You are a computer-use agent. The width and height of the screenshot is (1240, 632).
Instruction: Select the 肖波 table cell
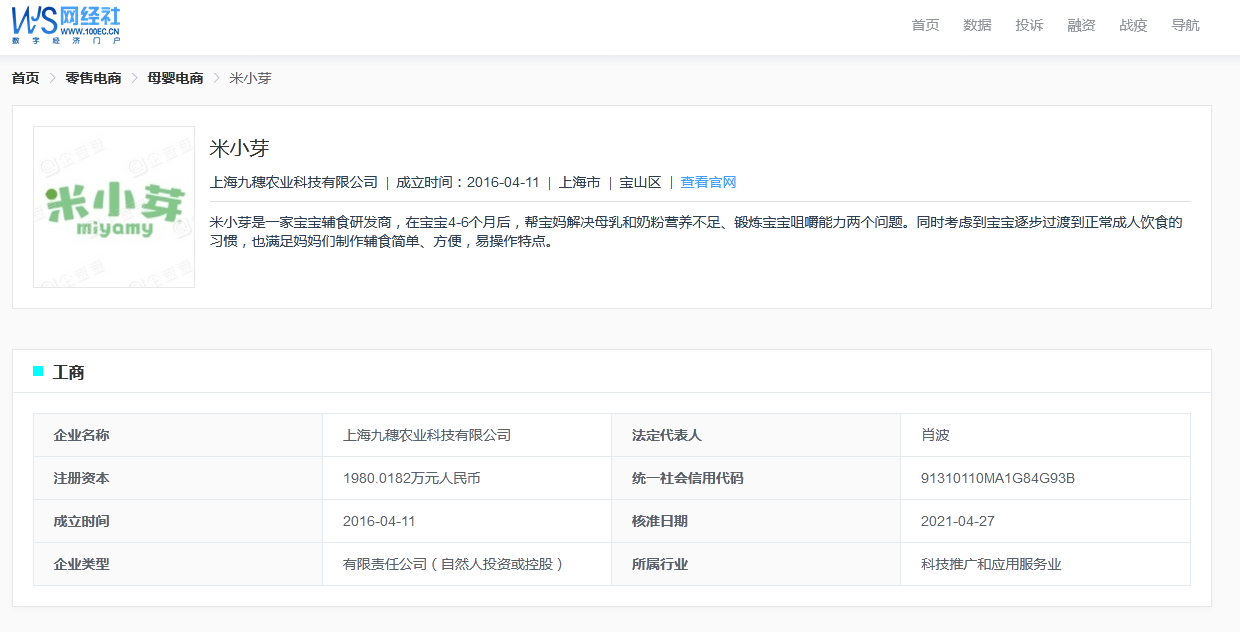1045,435
